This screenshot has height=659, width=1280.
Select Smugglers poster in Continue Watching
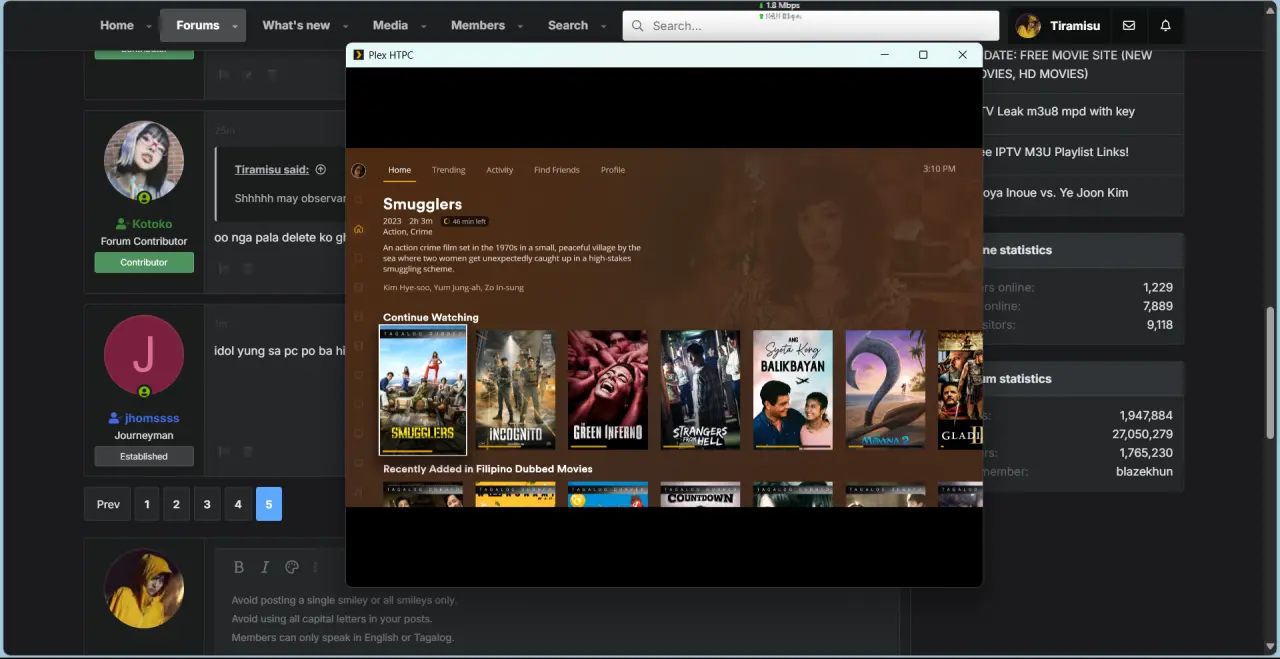(423, 390)
